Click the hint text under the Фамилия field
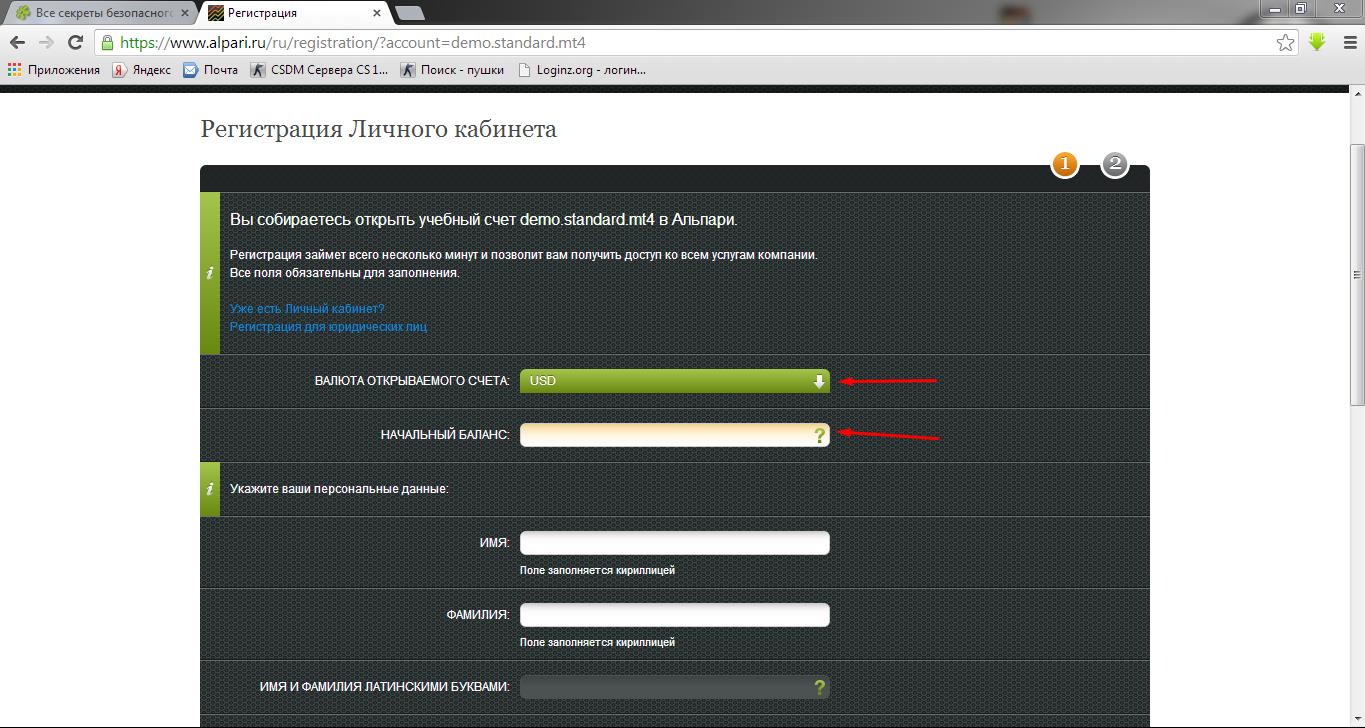The image size is (1365, 728). (598, 642)
